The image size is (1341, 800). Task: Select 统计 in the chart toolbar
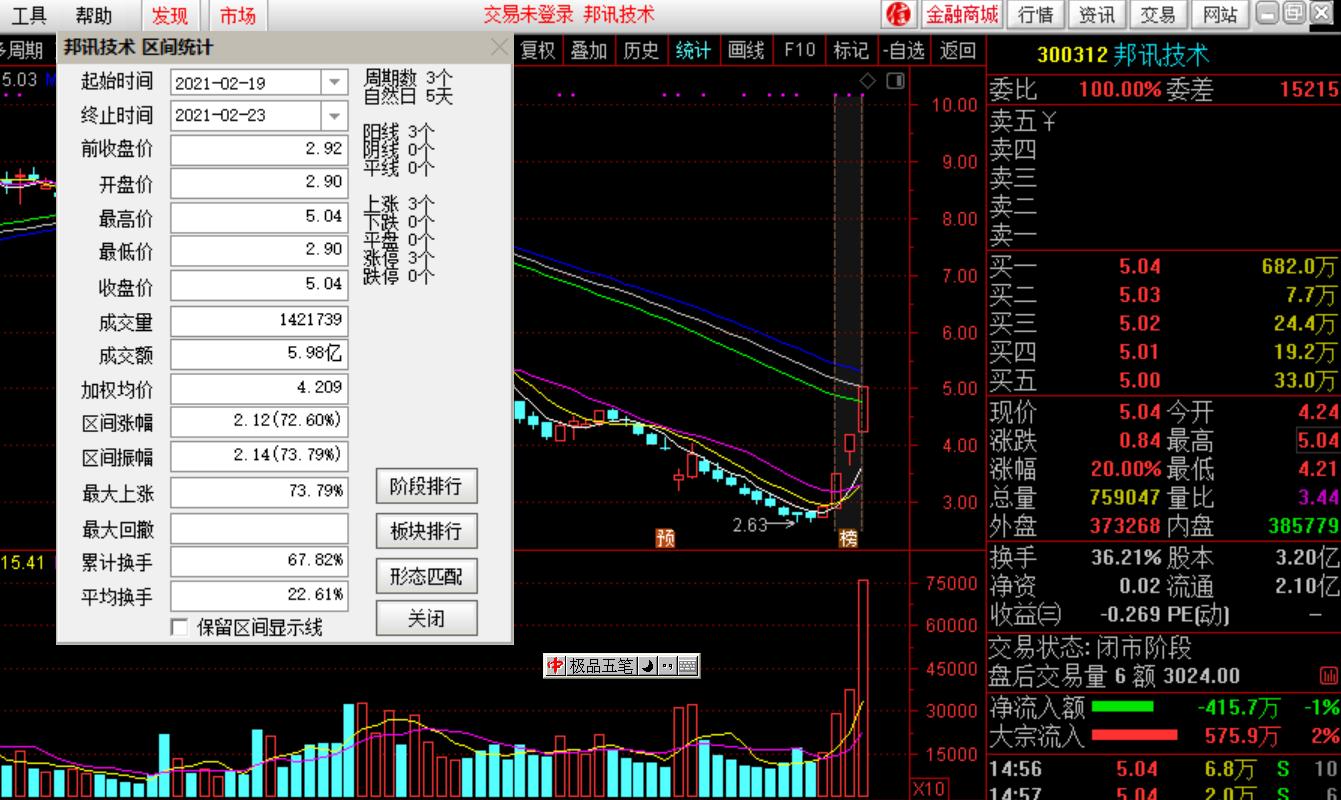pyautogui.click(x=693, y=50)
